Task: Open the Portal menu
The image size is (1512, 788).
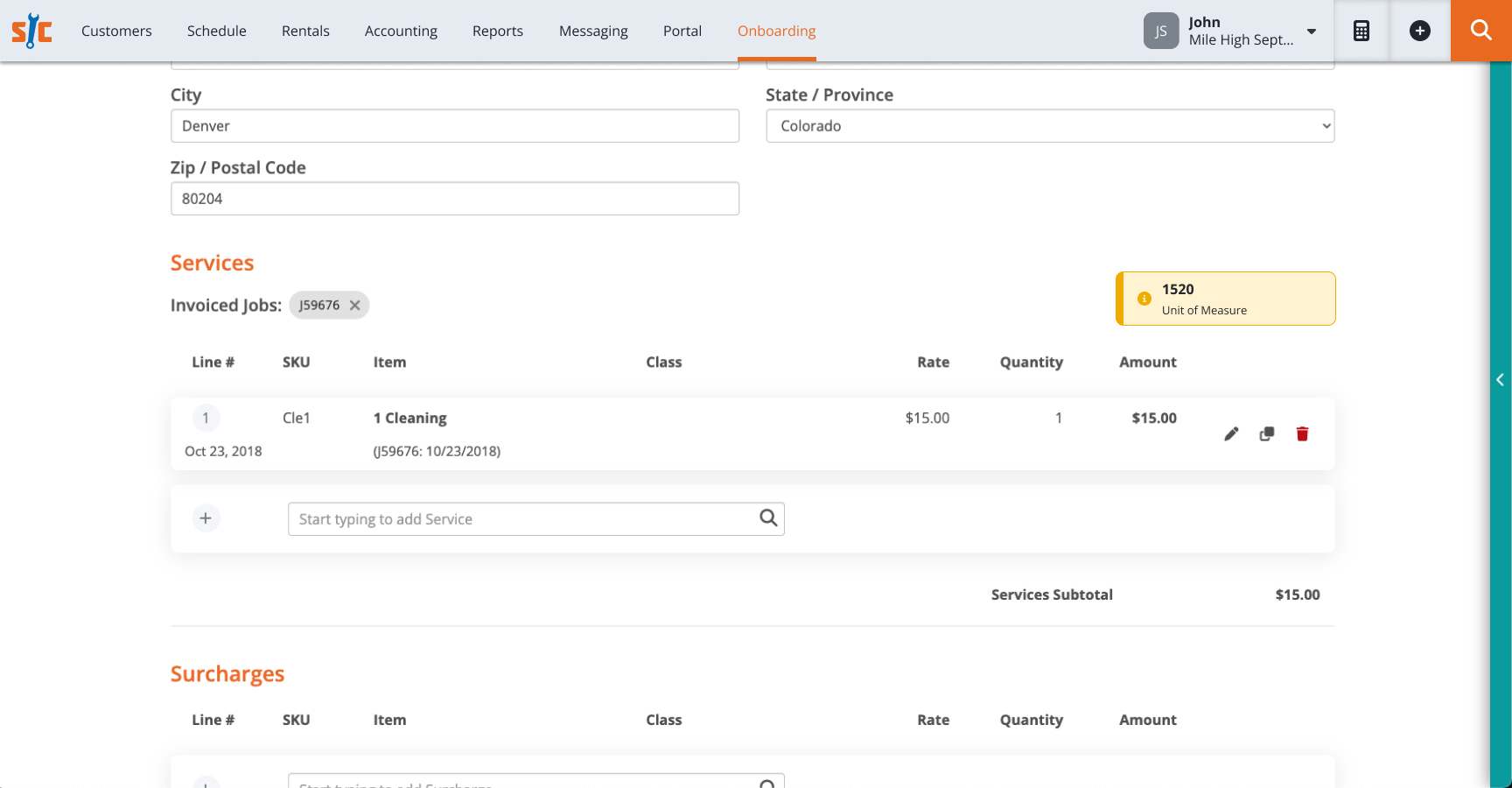Action: 682,31
